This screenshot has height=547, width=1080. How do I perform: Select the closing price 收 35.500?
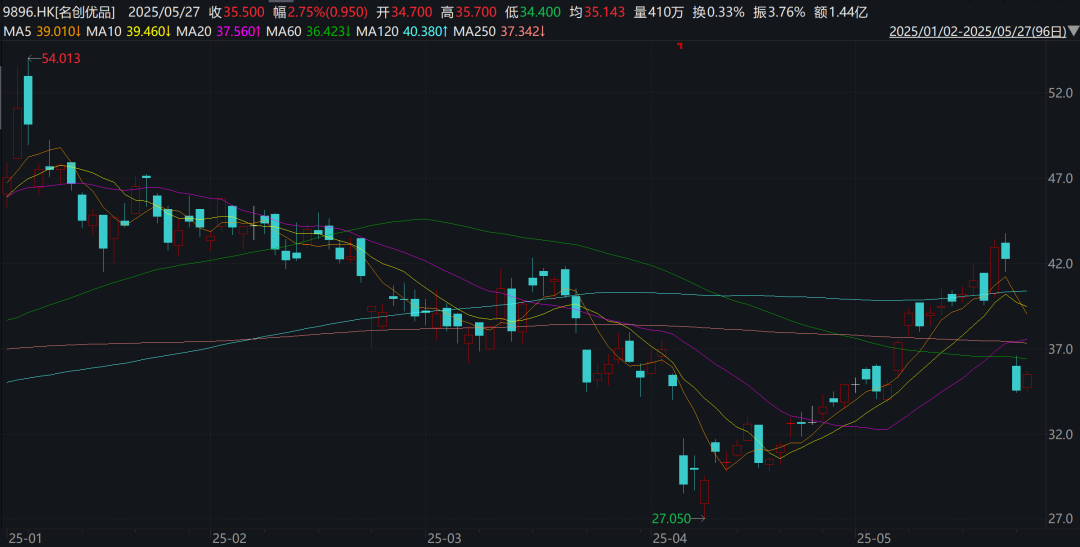(x=237, y=12)
